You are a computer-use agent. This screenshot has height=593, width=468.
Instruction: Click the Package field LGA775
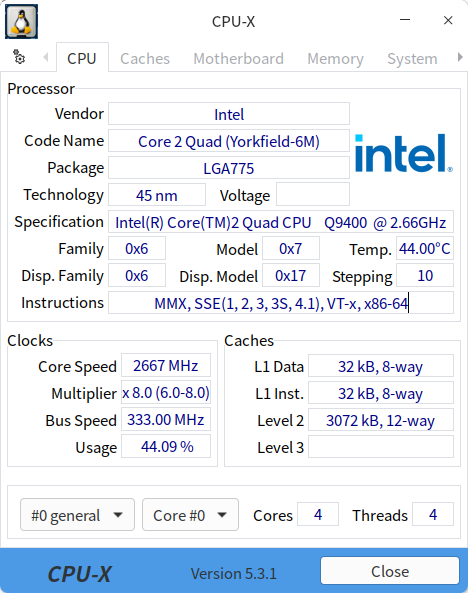[x=229, y=168]
